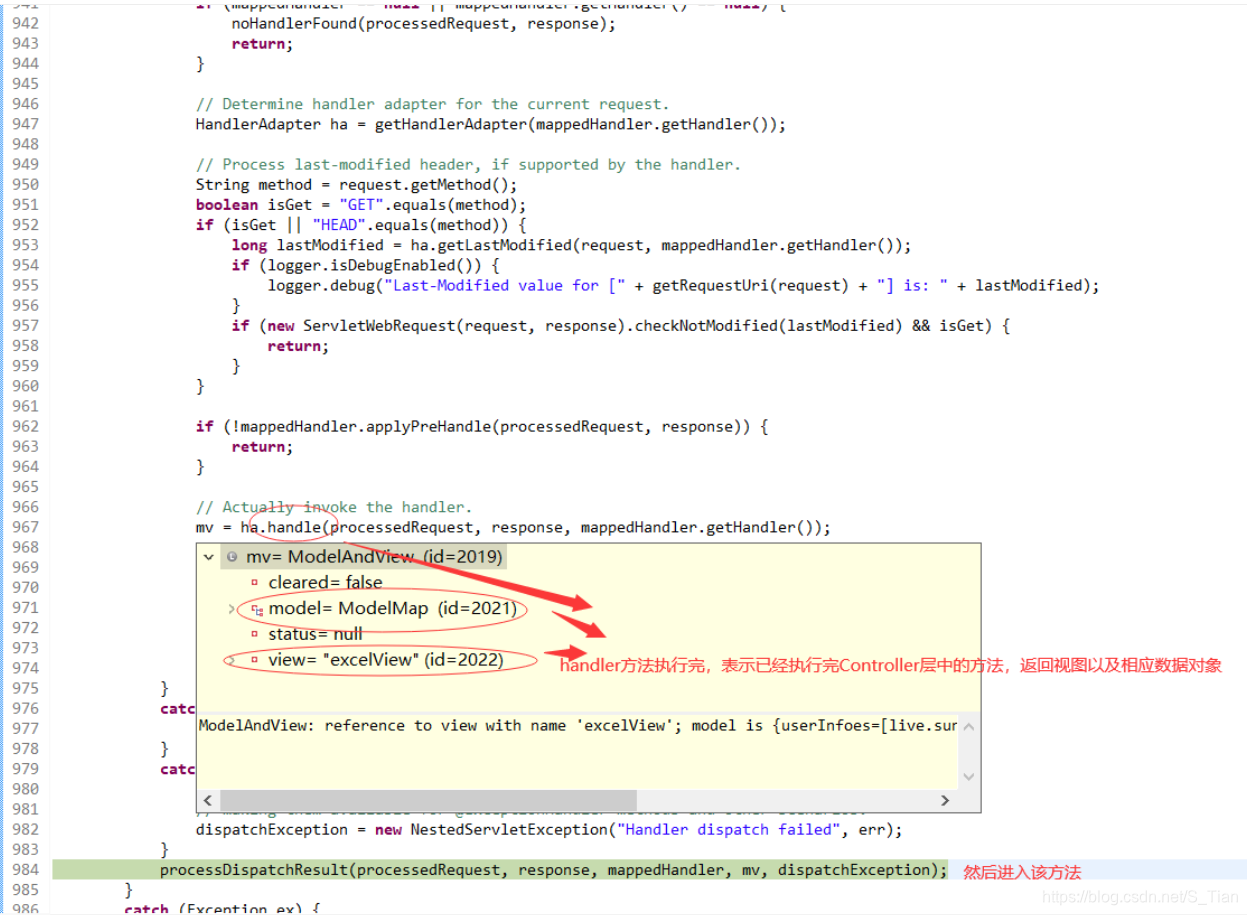Collapse the mv ModelAndView variable node
The height and width of the screenshot is (915, 1247).
[x=209, y=557]
